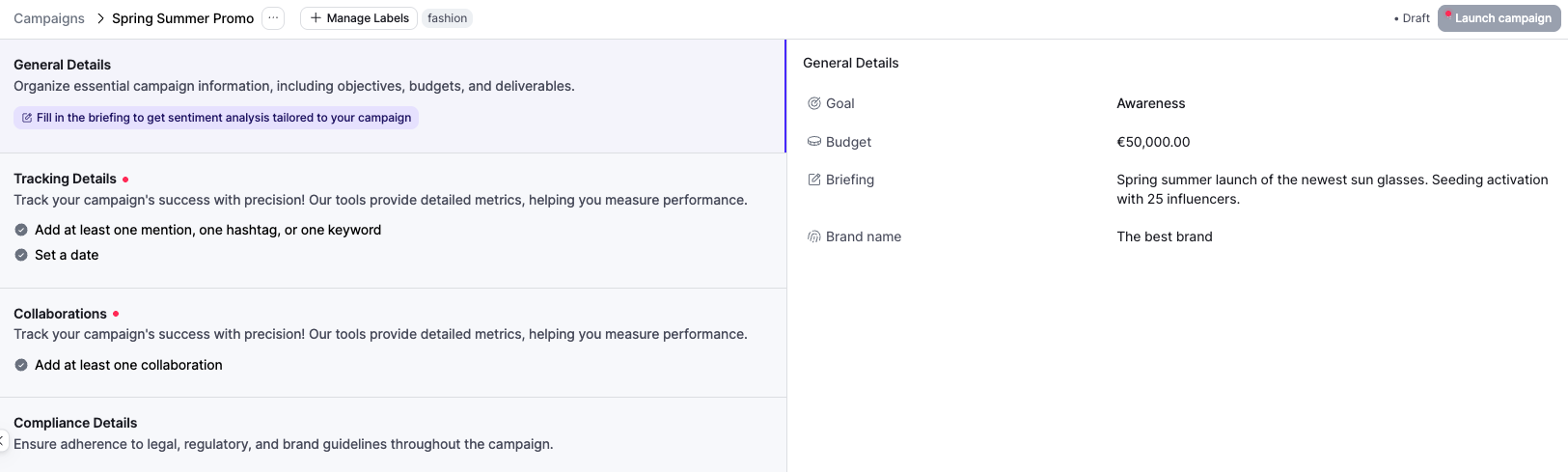Toggle the Add at least one collaboration check
1568x472 pixels.
21,365
